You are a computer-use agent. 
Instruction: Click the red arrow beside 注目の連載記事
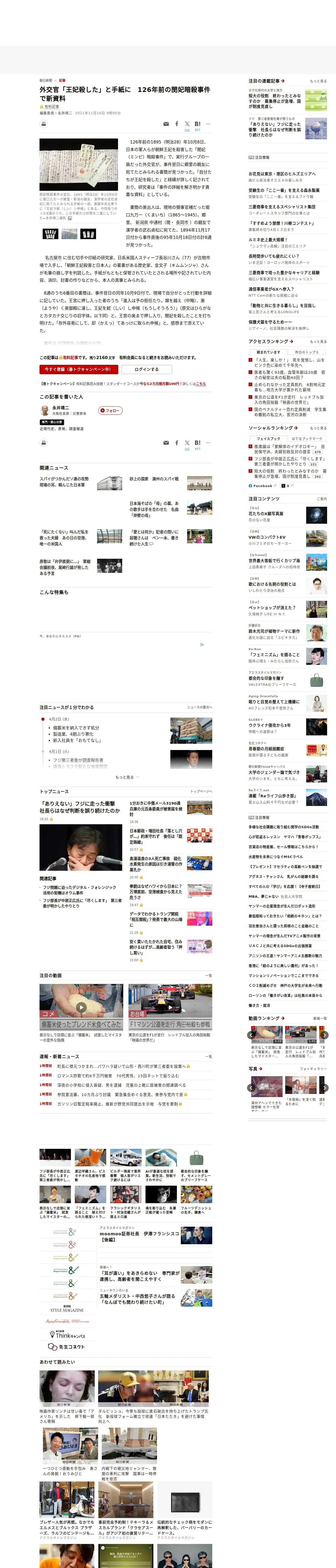click(283, 81)
